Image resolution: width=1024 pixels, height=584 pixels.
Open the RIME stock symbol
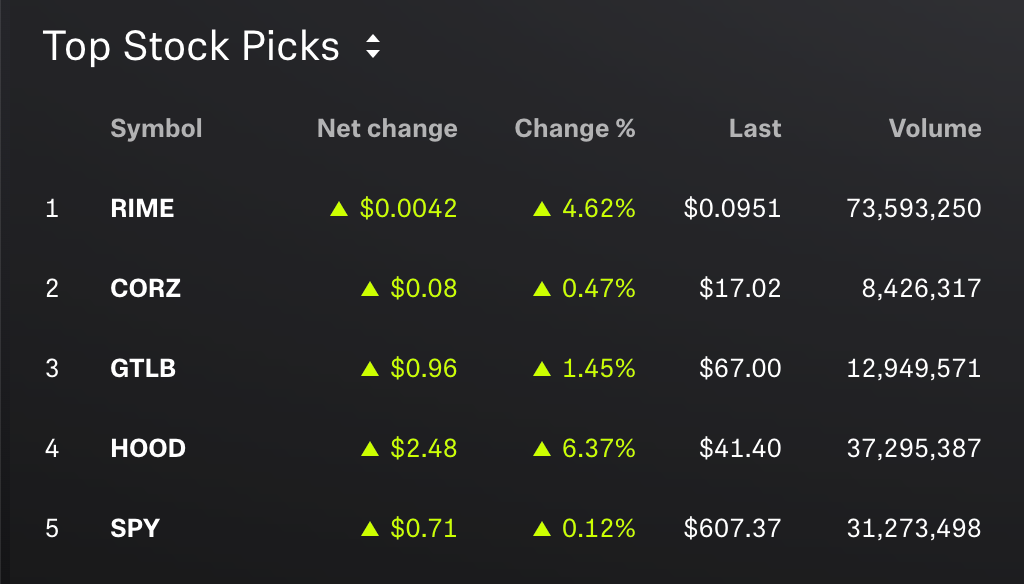click(x=142, y=209)
